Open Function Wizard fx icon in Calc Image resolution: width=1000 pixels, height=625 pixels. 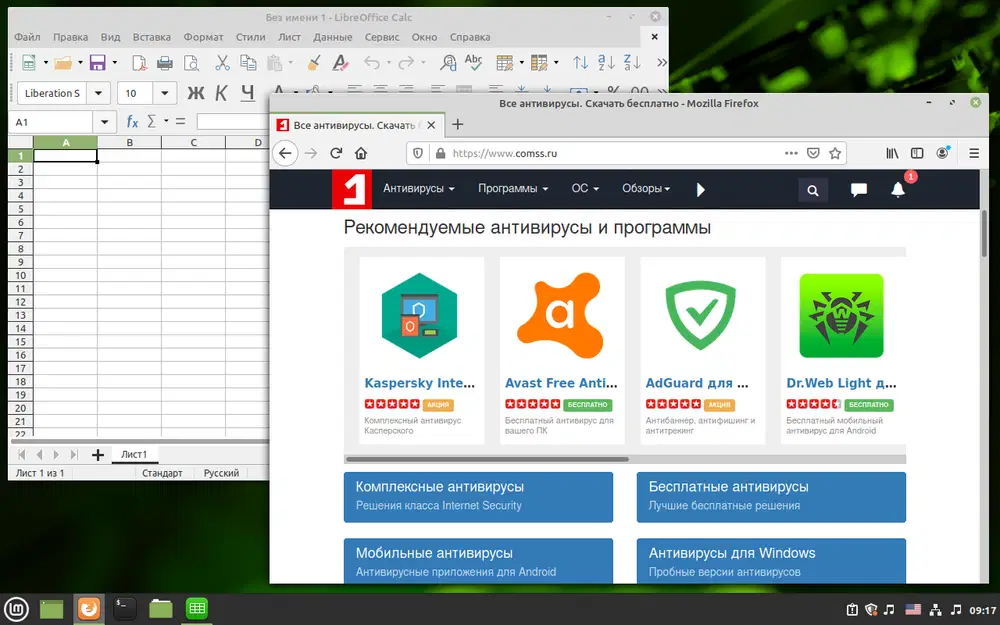tap(132, 121)
